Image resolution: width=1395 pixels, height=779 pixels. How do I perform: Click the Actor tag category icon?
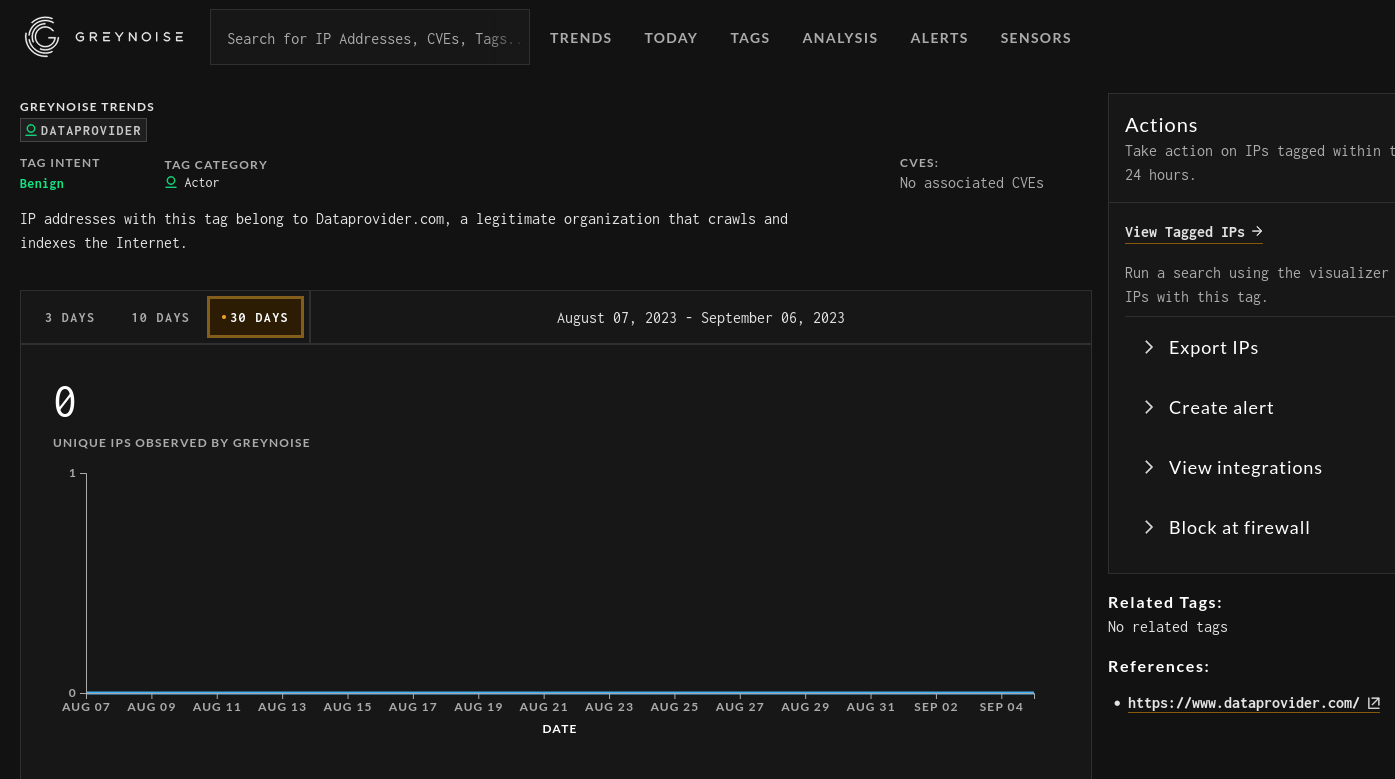[171, 182]
